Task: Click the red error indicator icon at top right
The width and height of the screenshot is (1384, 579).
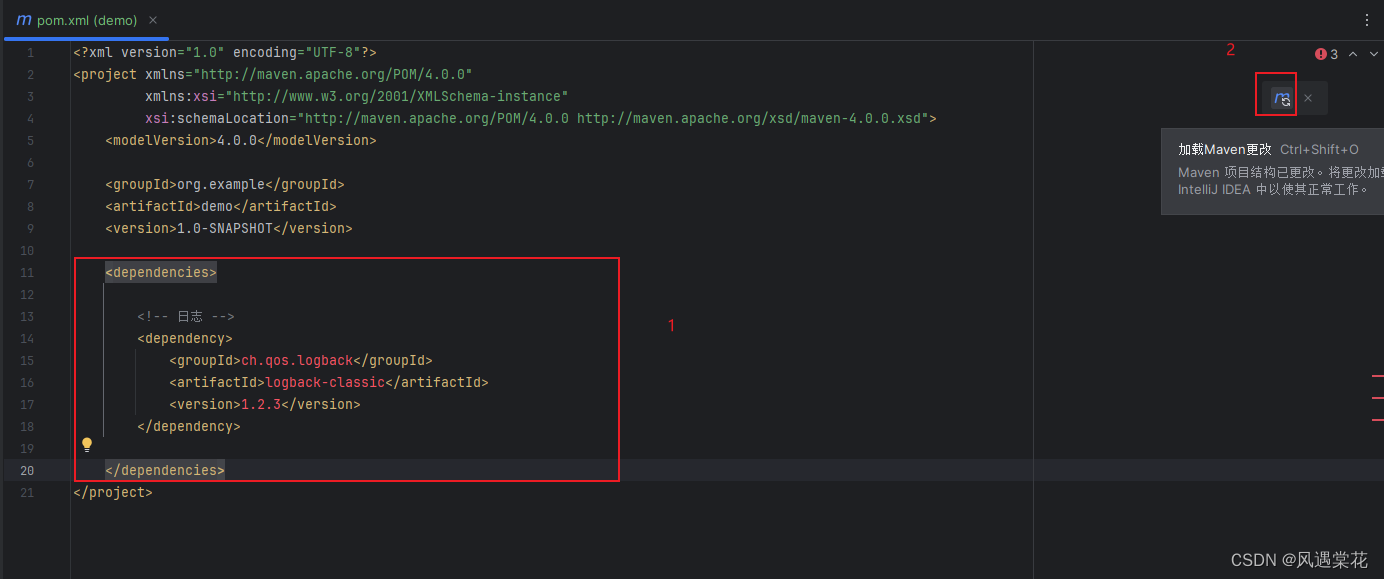Action: (x=1321, y=54)
